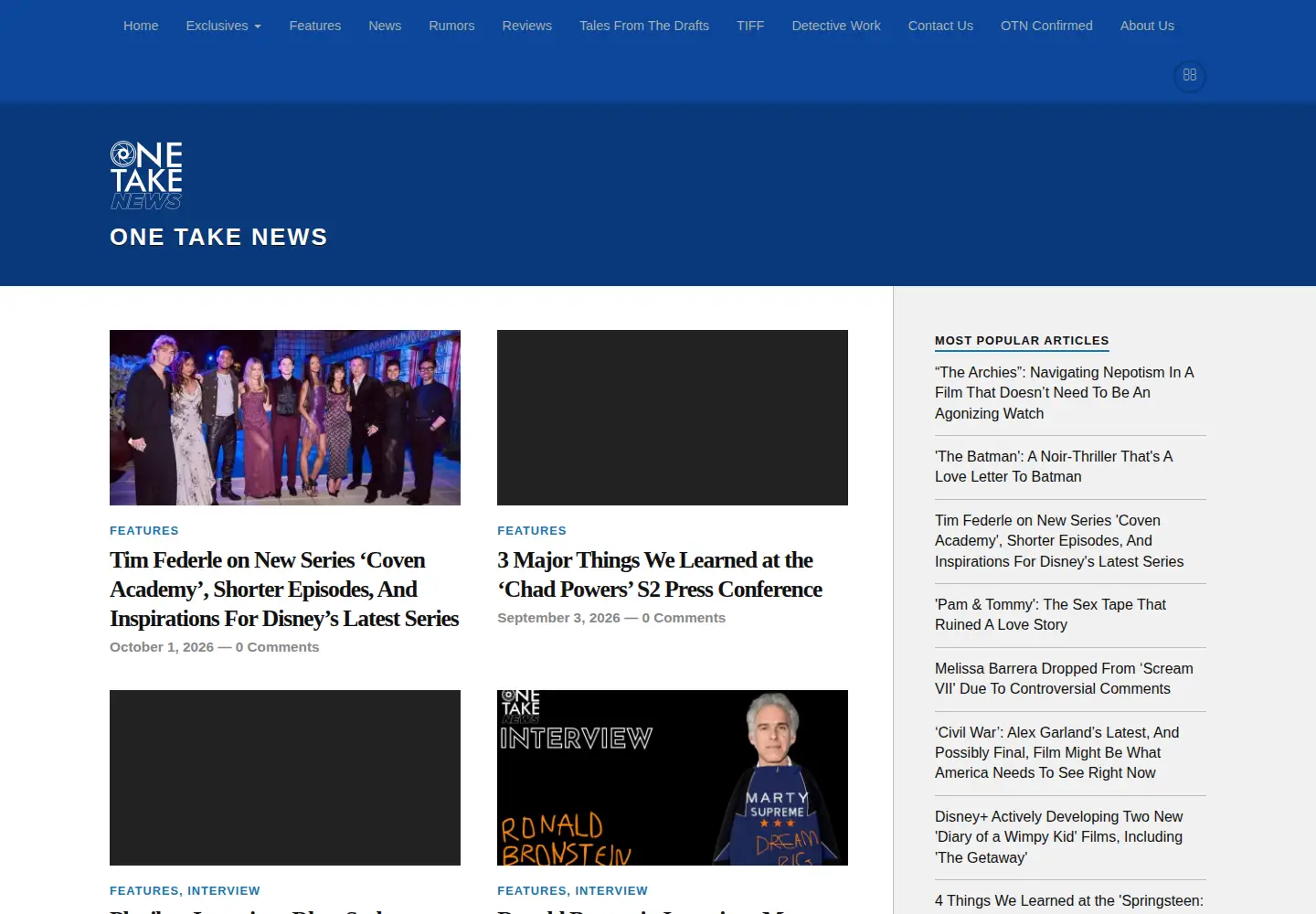The image size is (1316, 914).
Task: Open Detective Work section
Action: [836, 26]
